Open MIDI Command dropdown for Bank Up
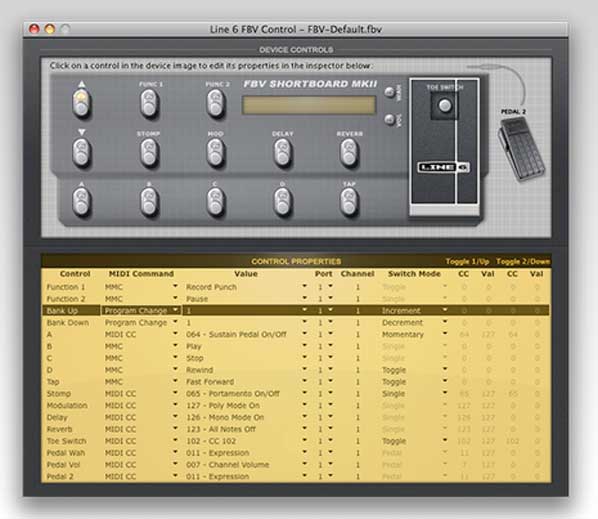The image size is (598, 519). (x=175, y=310)
